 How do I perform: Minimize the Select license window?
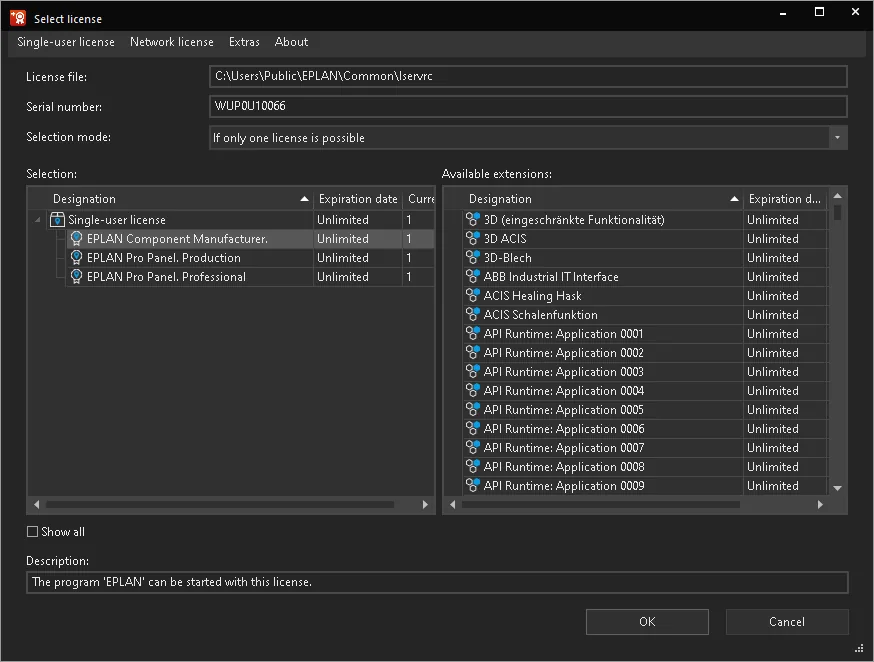[783, 12]
